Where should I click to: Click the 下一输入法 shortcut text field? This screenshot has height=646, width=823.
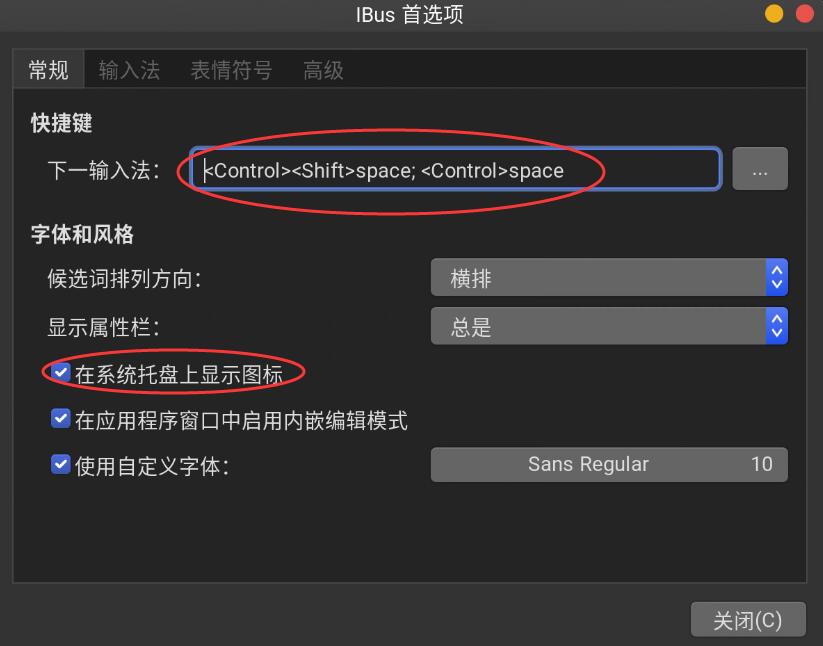(456, 169)
